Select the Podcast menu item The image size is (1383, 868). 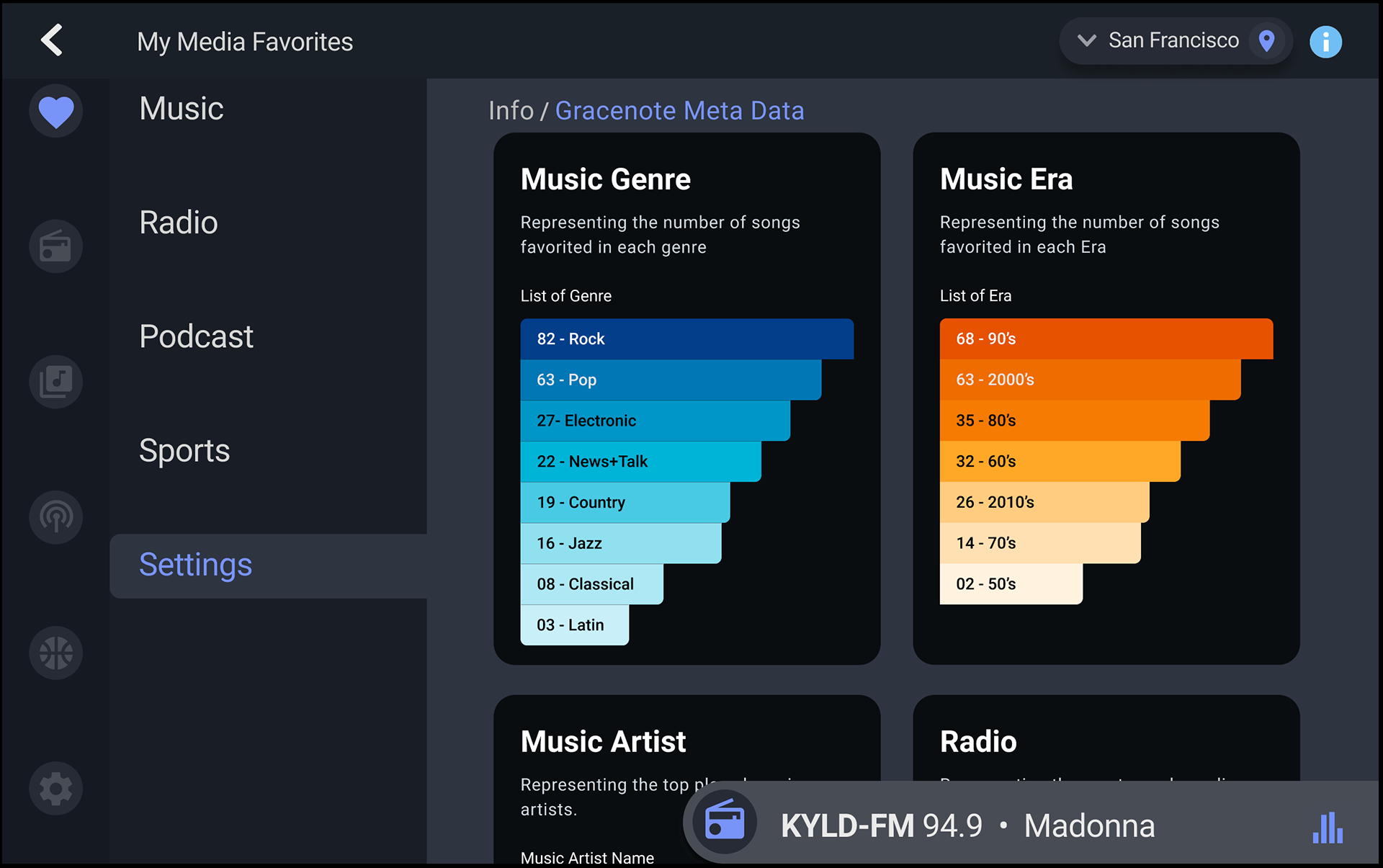click(x=196, y=336)
